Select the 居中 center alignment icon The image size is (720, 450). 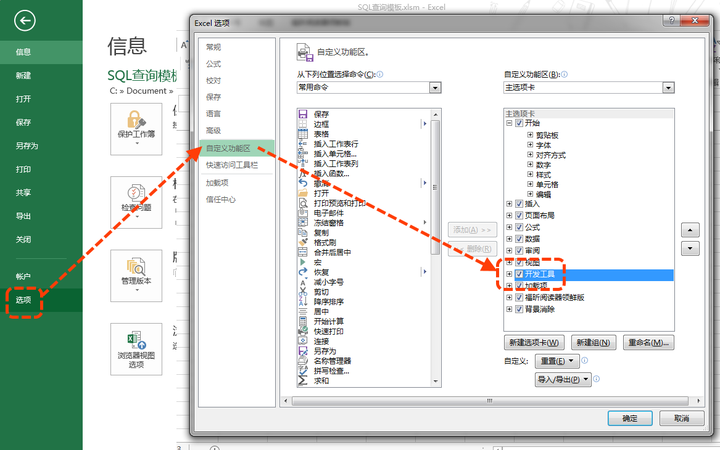pos(303,311)
